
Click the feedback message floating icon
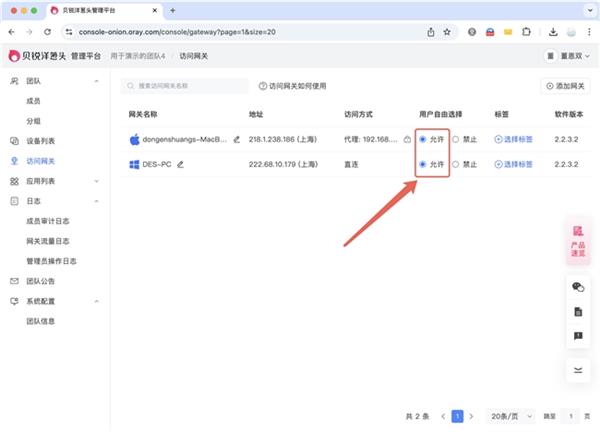tap(577, 337)
